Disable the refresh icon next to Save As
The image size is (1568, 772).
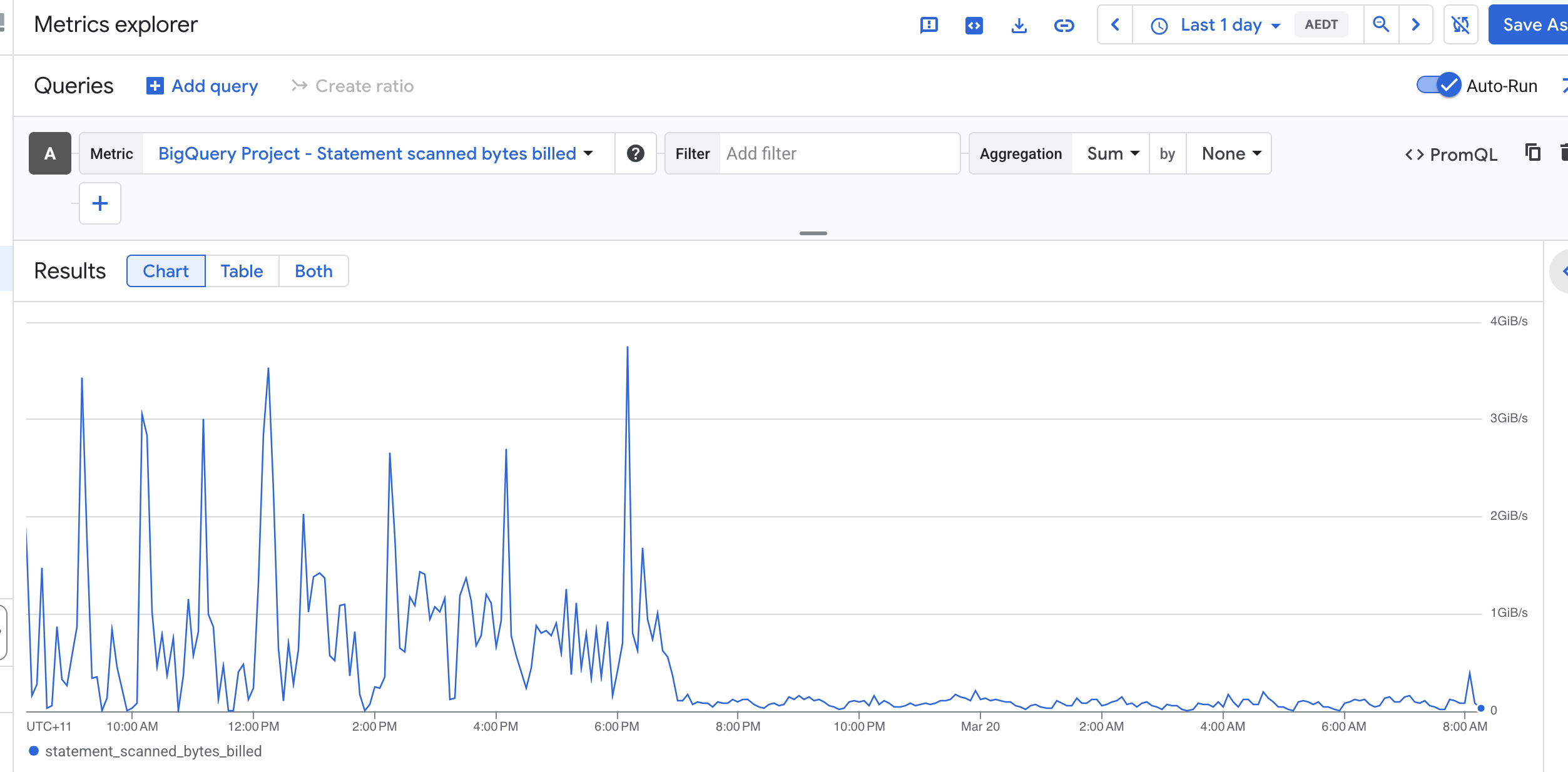click(x=1460, y=24)
